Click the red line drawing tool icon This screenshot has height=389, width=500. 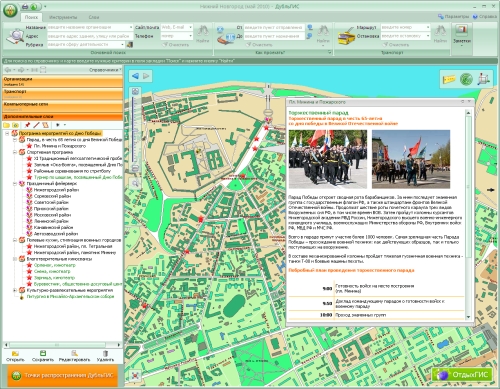(x=36, y=125)
